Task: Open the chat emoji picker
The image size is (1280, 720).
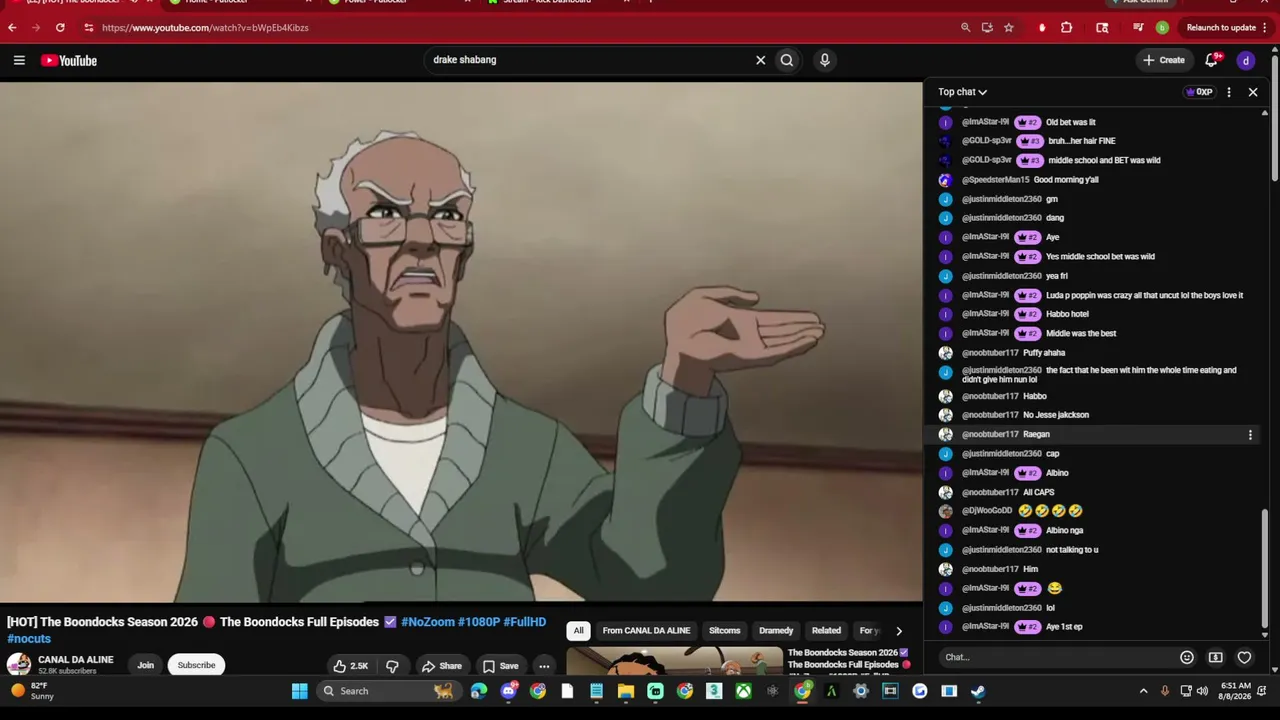Action: click(1187, 657)
